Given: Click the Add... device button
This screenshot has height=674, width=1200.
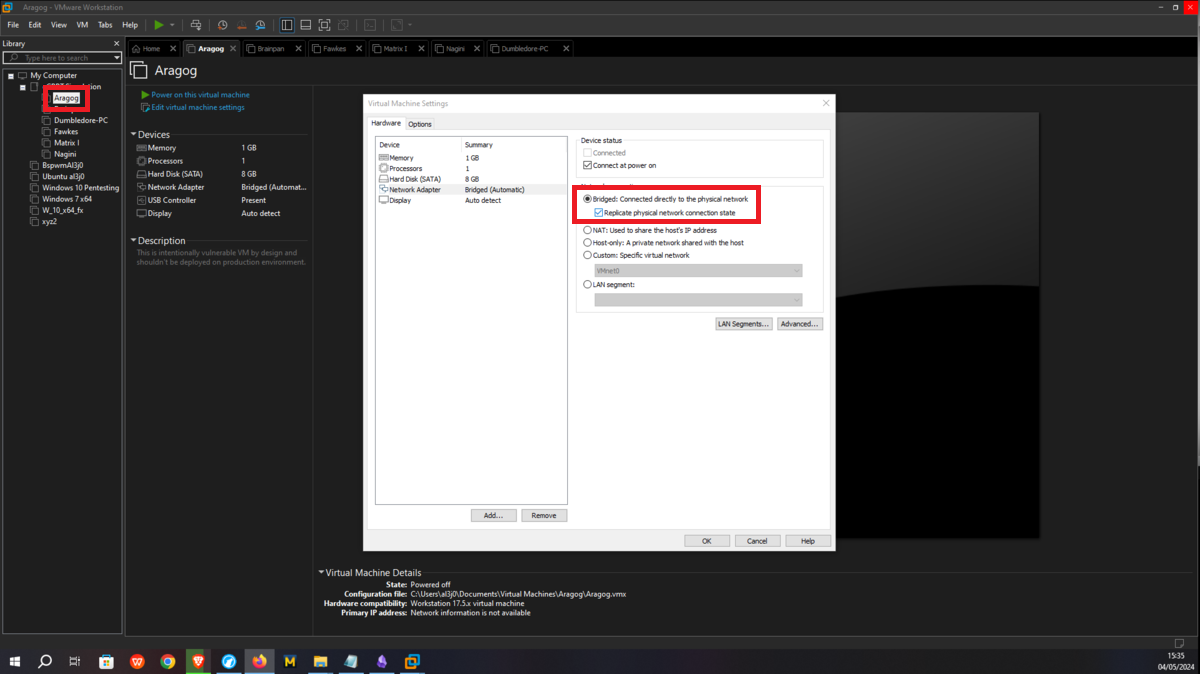Looking at the screenshot, I should tap(494, 515).
